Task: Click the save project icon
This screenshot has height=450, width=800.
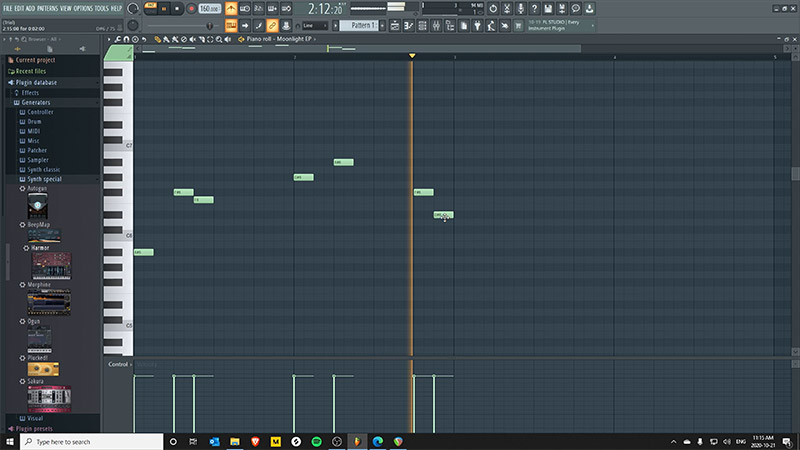Action: [x=546, y=9]
